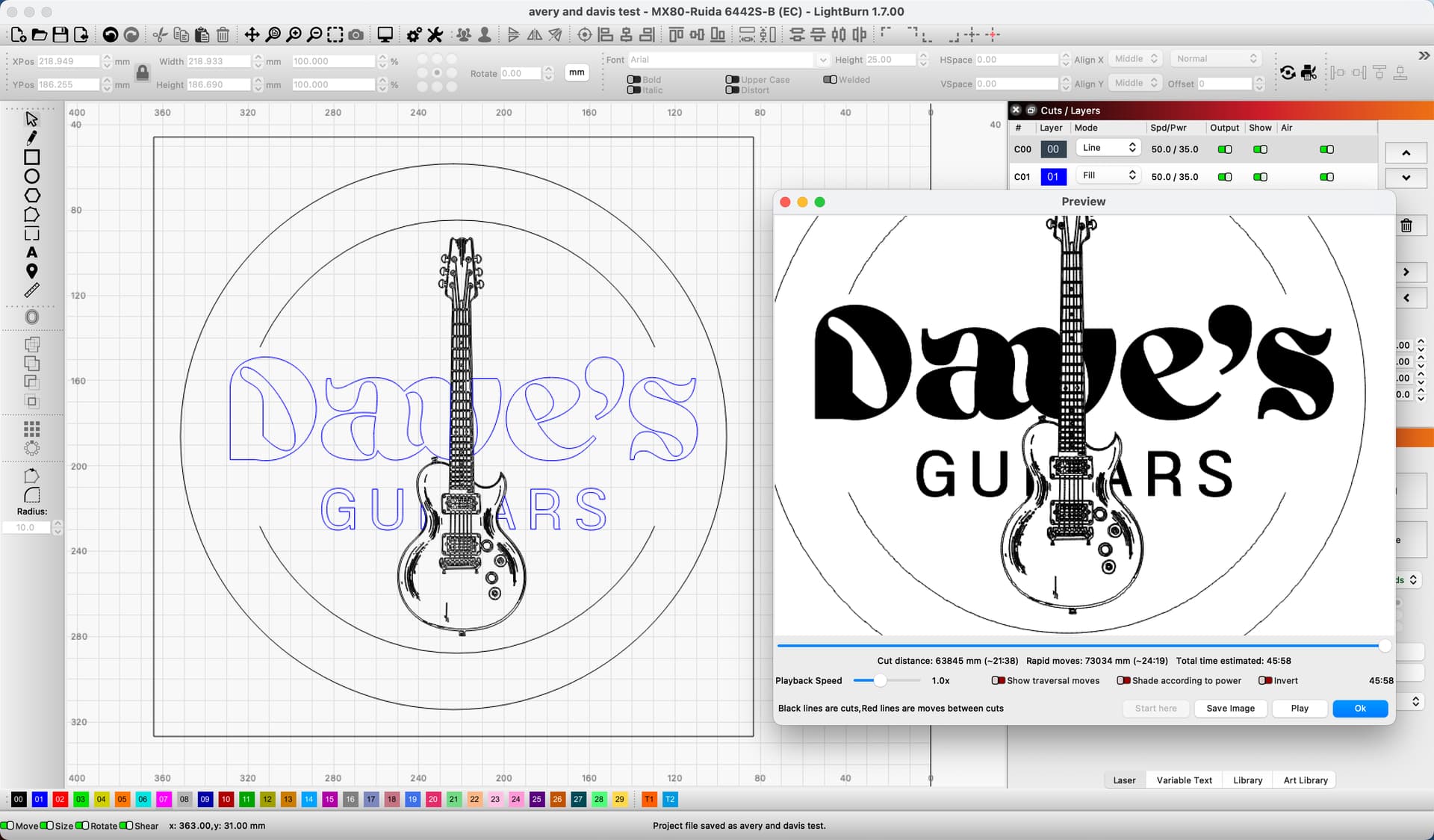1434x840 pixels.
Task: Toggle Output for layer C00
Action: pyautogui.click(x=1224, y=149)
